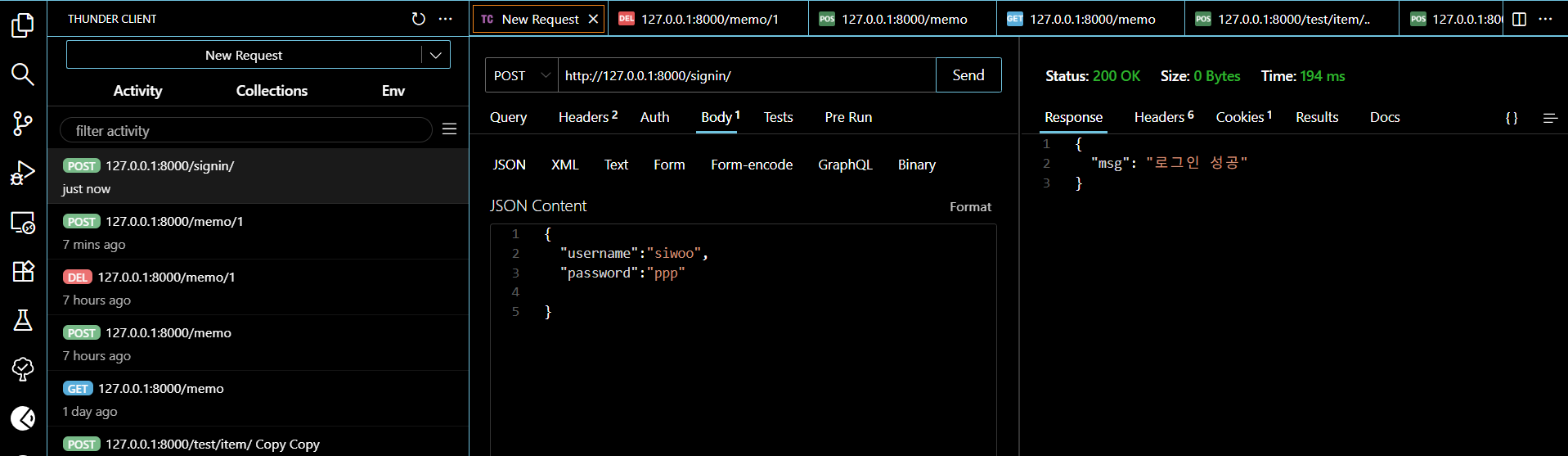Open the Docs tab

pos(1385,117)
